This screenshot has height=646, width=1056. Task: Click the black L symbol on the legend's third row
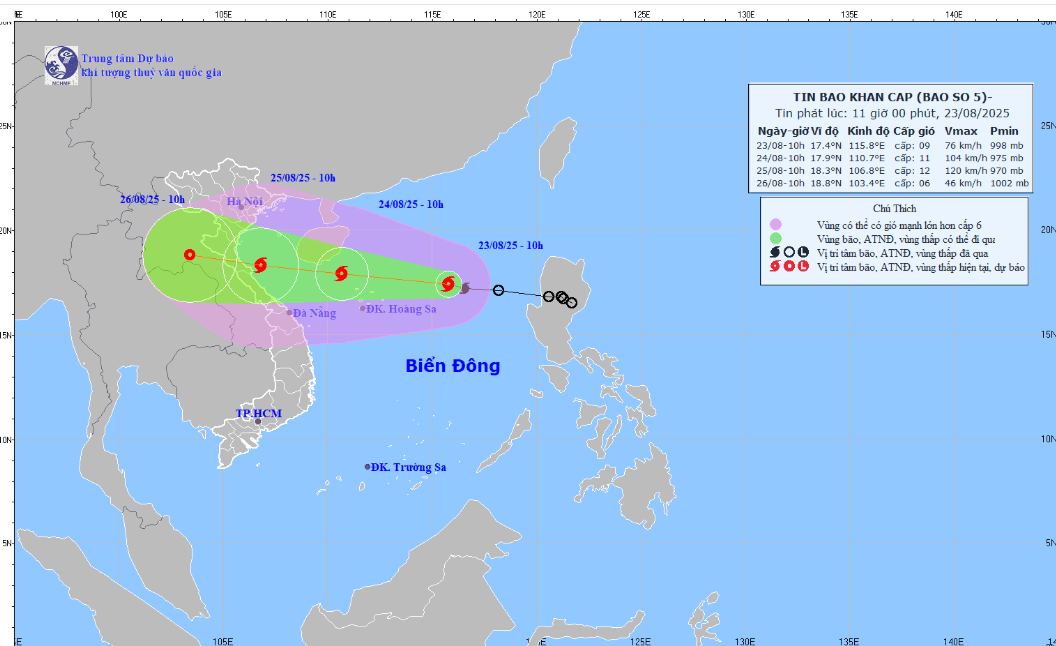tap(804, 252)
